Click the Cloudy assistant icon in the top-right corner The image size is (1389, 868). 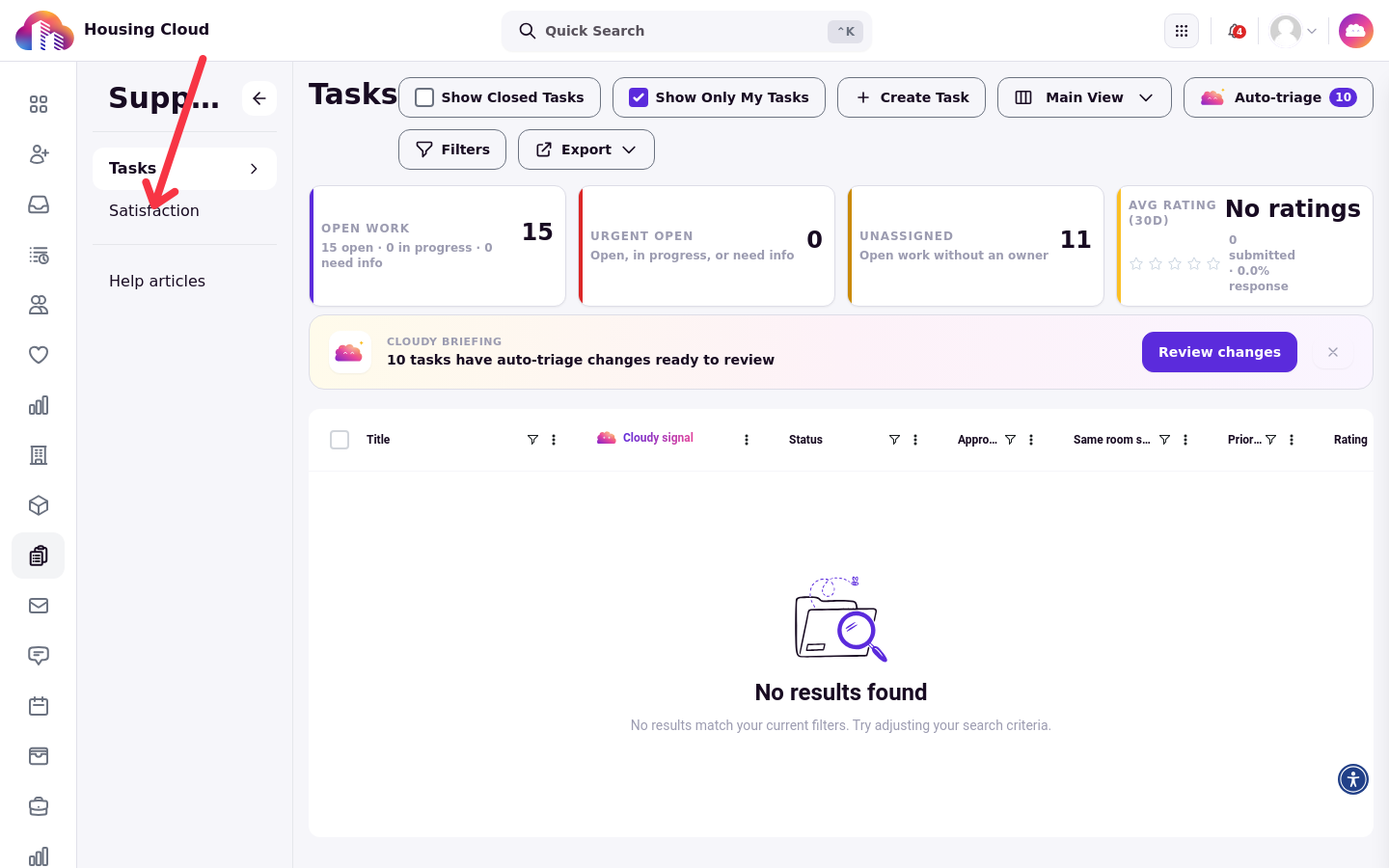pos(1355,31)
